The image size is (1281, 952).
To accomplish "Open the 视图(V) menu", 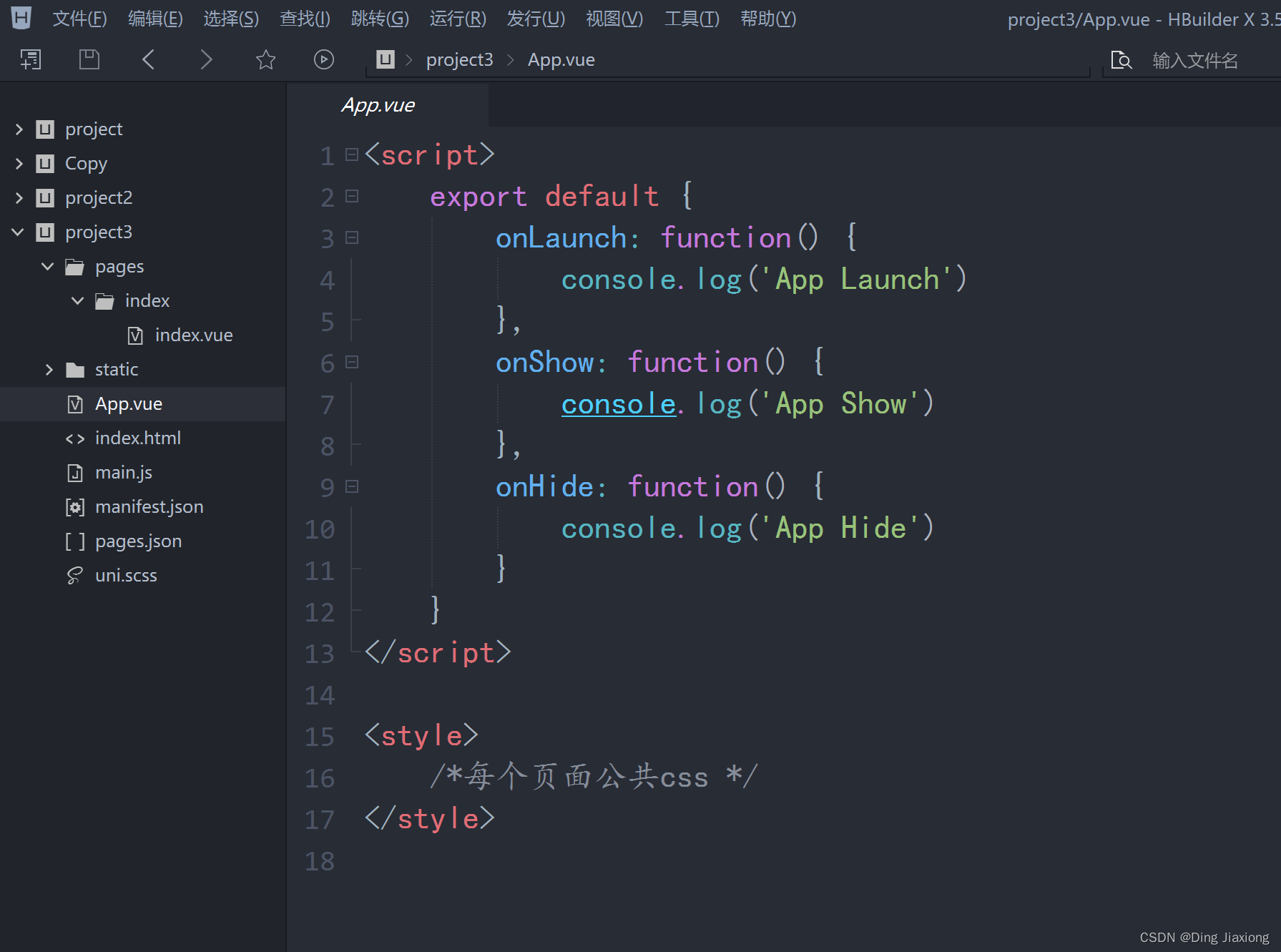I will click(x=614, y=19).
